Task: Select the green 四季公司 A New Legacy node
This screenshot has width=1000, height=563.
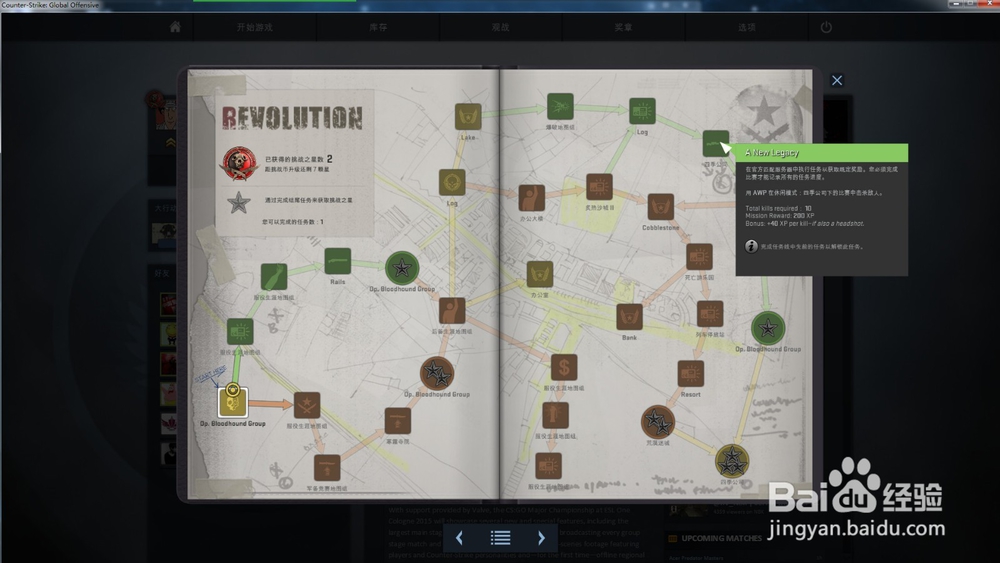Action: (716, 143)
